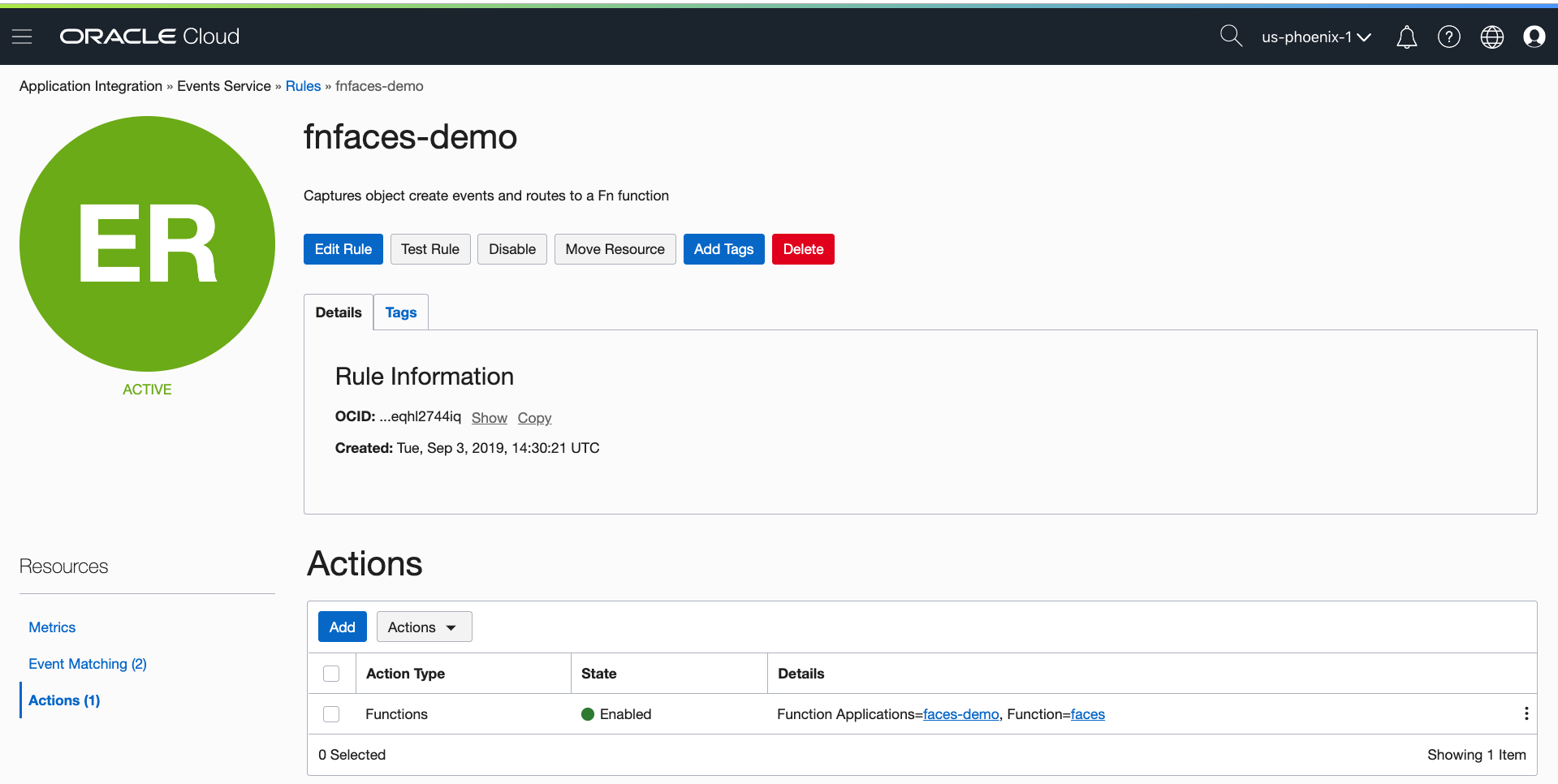Open the faces function link

(x=1088, y=714)
